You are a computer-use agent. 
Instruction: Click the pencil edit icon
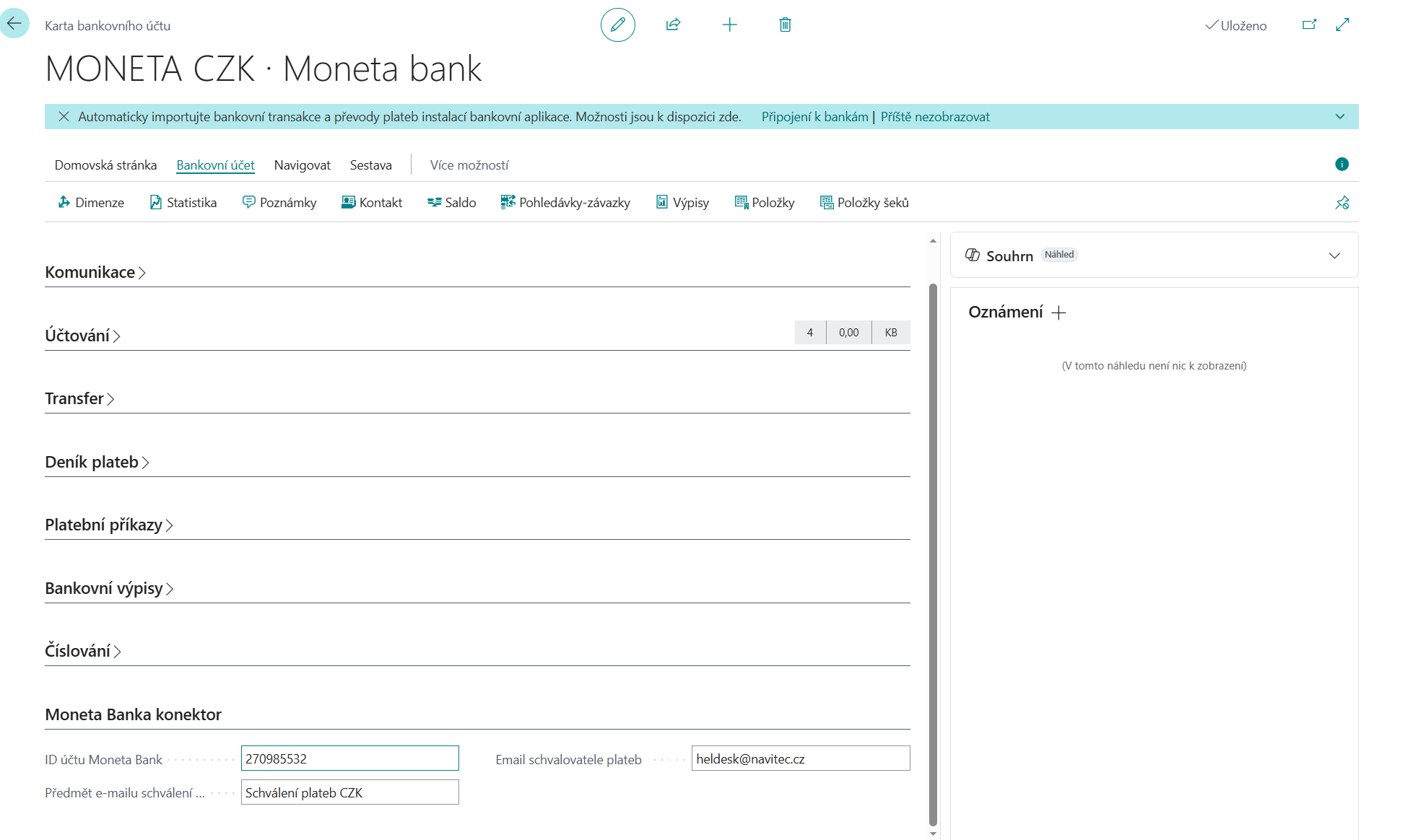[x=618, y=25]
